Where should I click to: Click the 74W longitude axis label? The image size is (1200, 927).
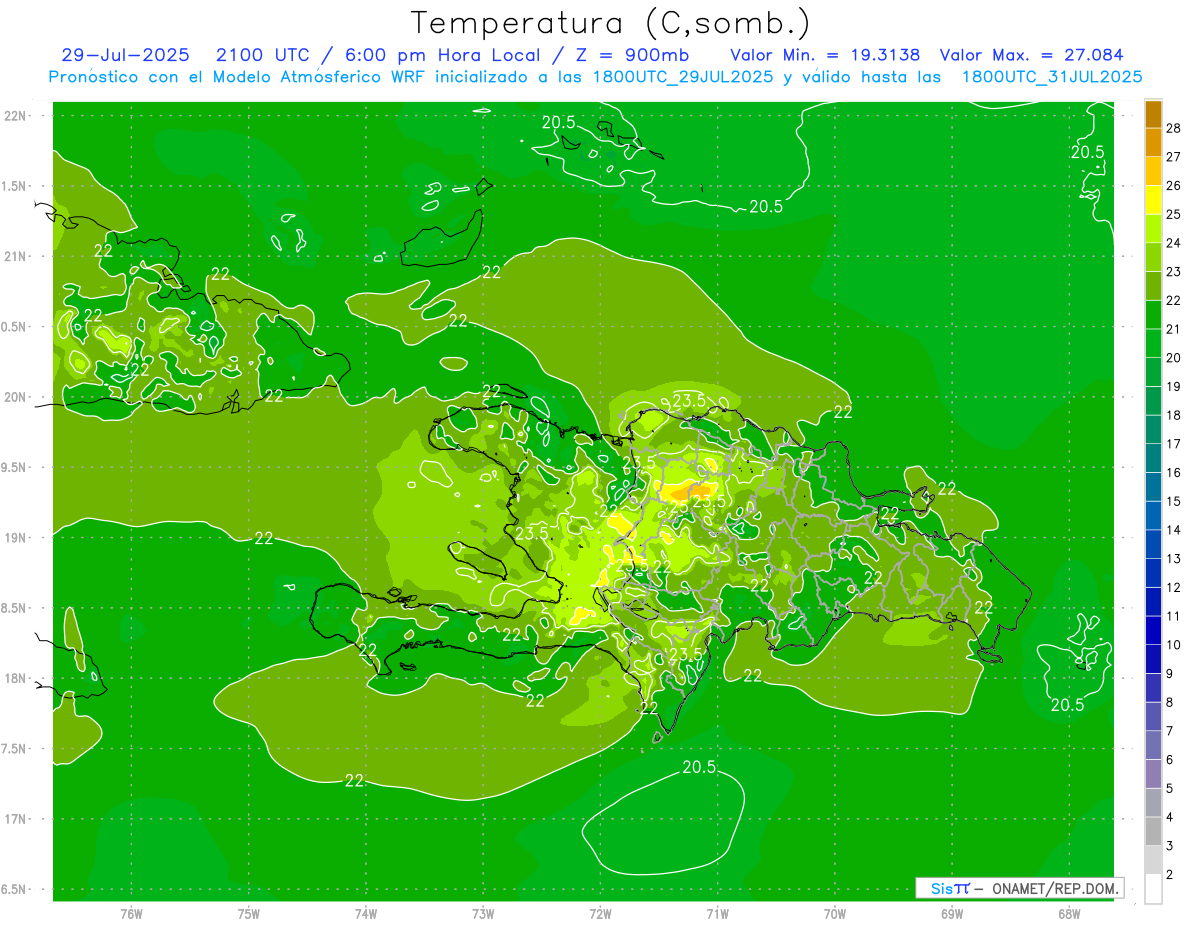tap(366, 914)
